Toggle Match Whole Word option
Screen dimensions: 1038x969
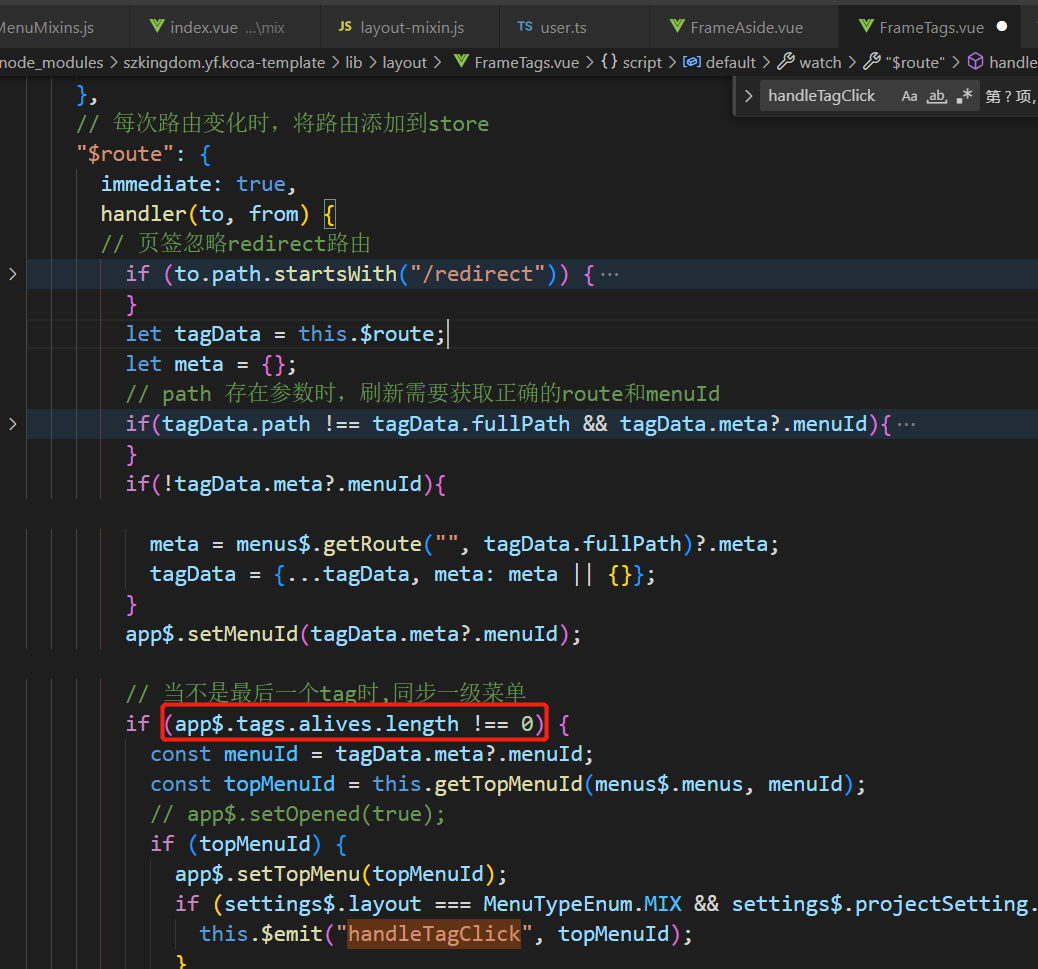coord(937,96)
